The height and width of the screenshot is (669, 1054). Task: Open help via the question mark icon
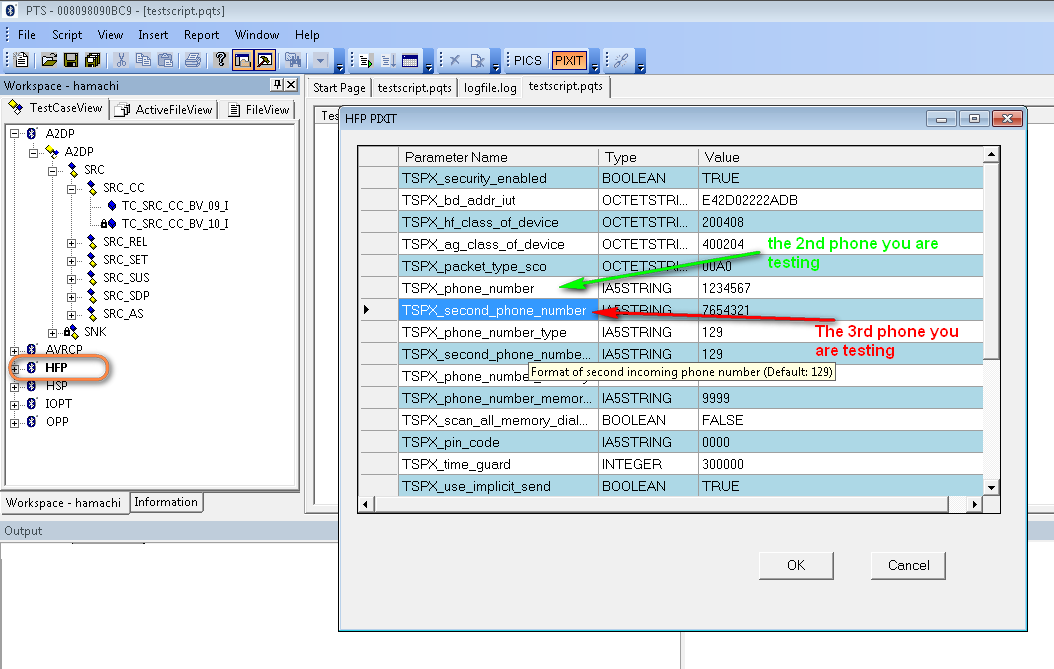pyautogui.click(x=220, y=60)
